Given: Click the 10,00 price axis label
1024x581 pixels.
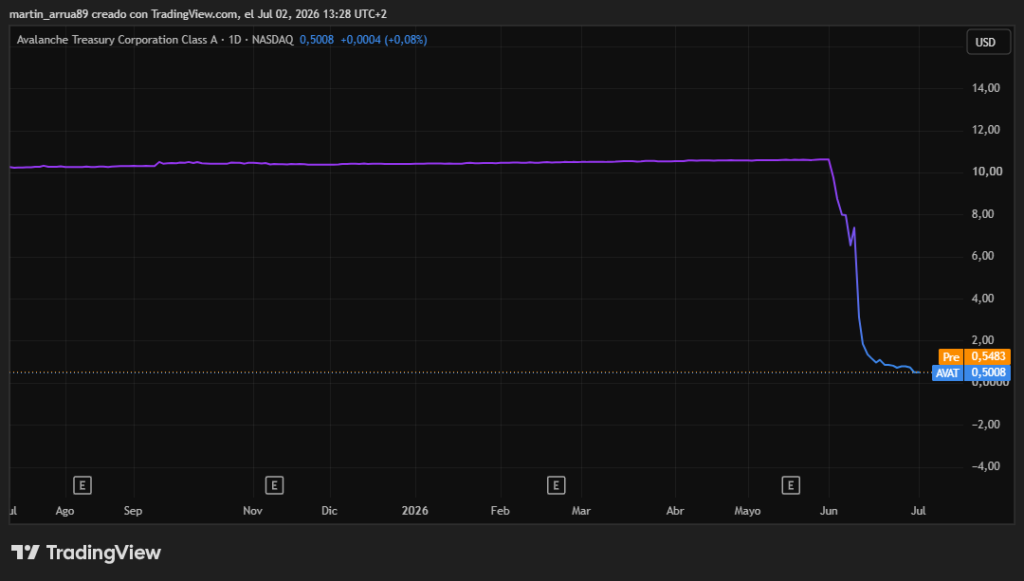Looking at the screenshot, I should tap(986, 172).
